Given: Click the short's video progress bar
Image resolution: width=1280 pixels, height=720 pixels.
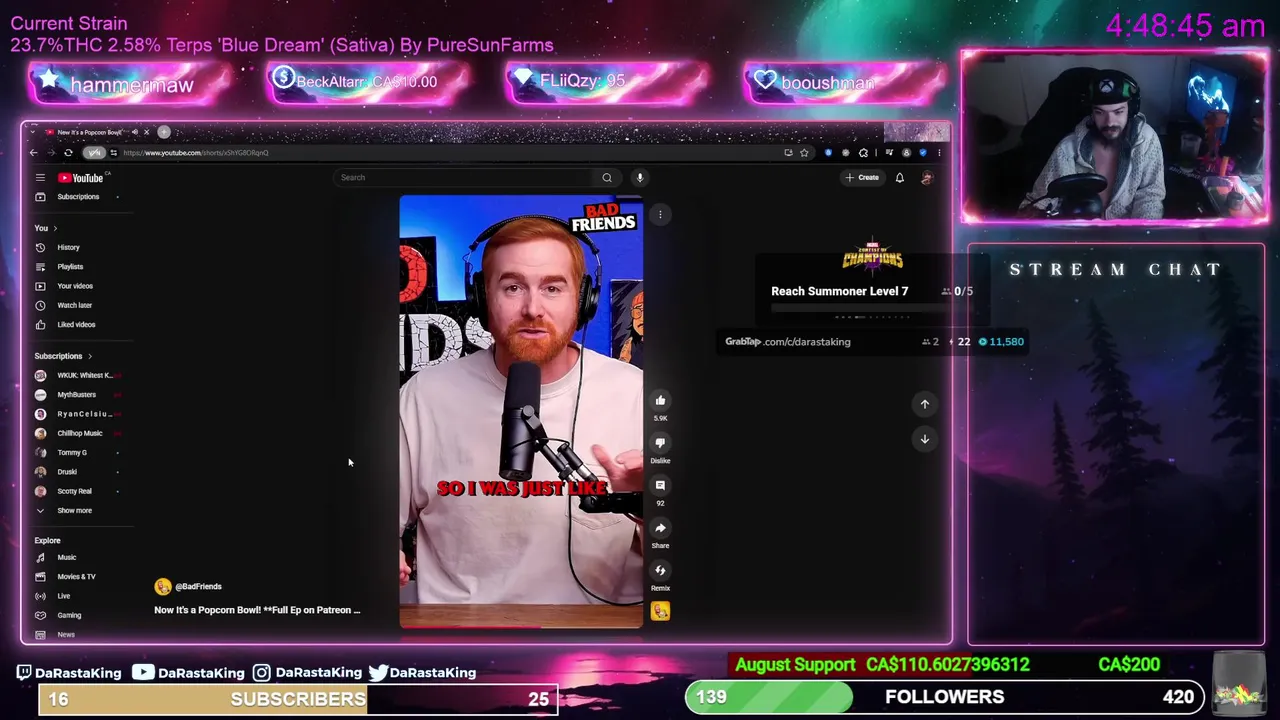Looking at the screenshot, I should [521, 627].
